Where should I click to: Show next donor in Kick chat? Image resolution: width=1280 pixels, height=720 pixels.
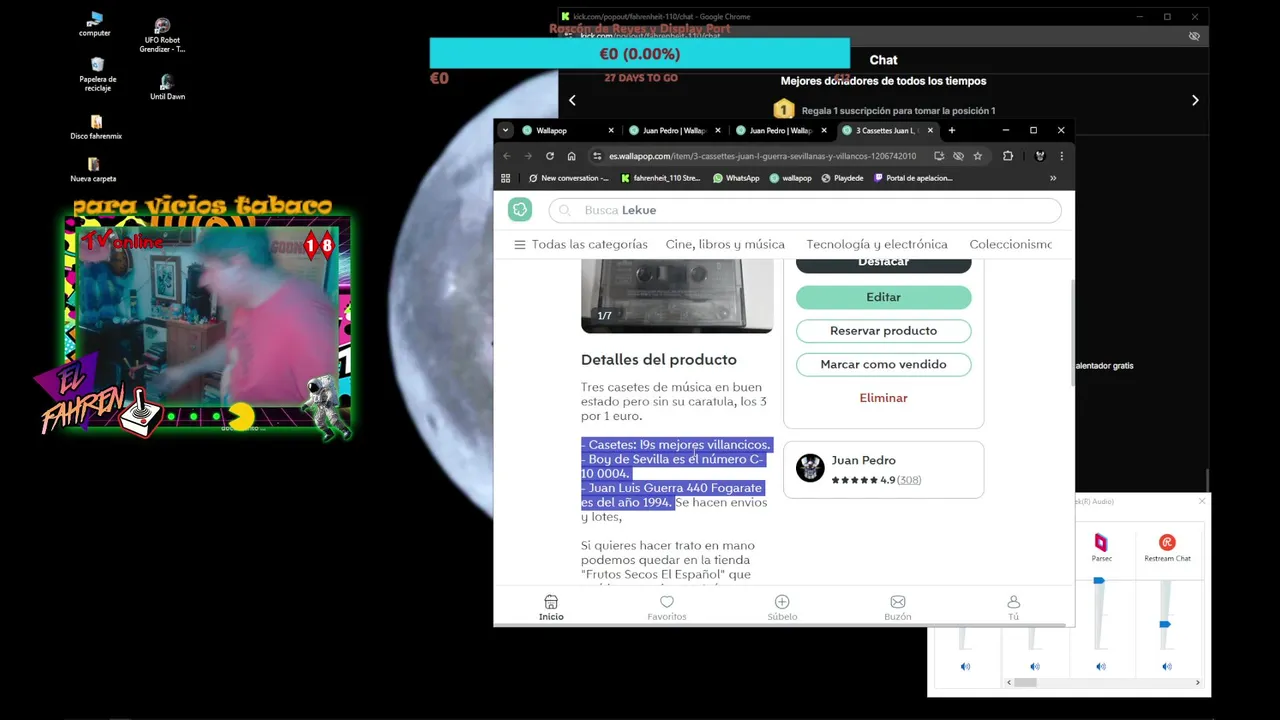(1195, 100)
